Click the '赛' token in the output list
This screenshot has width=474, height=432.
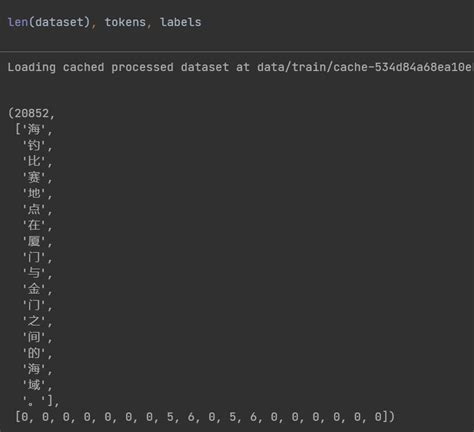coord(34,177)
